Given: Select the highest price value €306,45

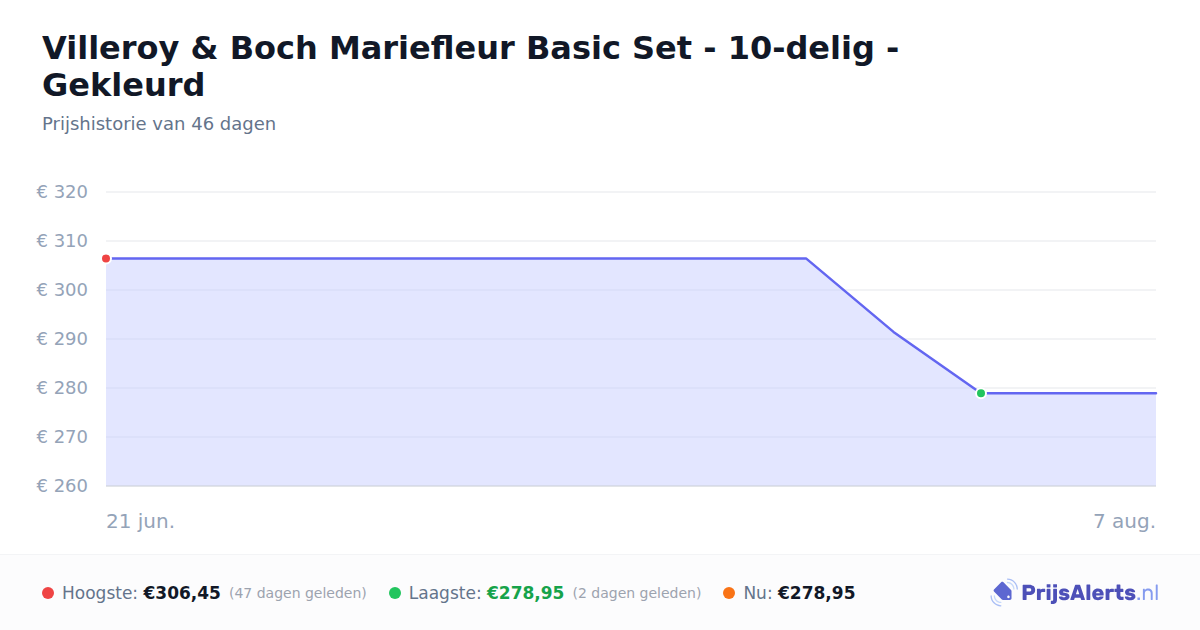Looking at the screenshot, I should coord(182,593).
